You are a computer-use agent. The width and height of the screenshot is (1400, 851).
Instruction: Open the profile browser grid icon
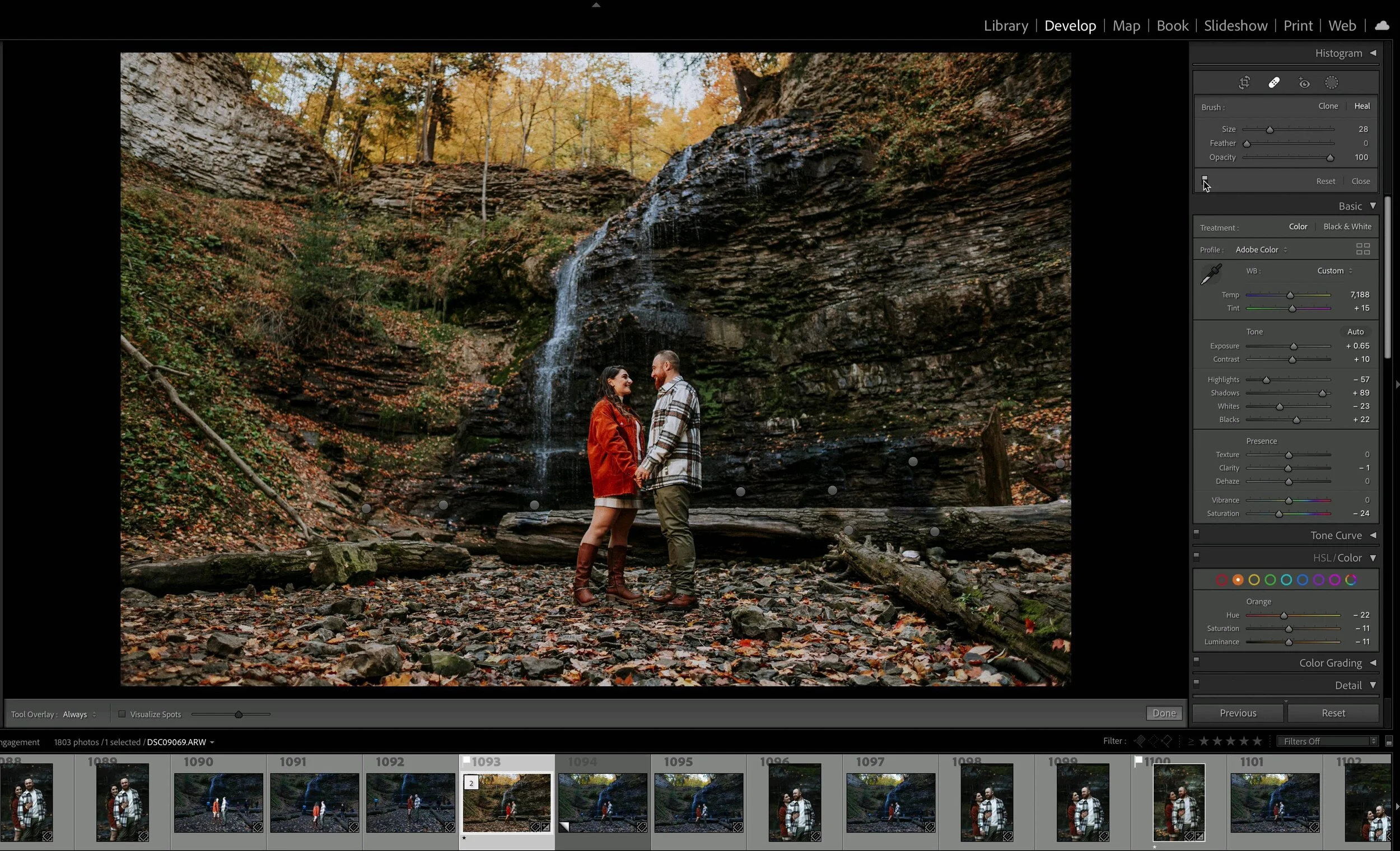click(x=1362, y=249)
